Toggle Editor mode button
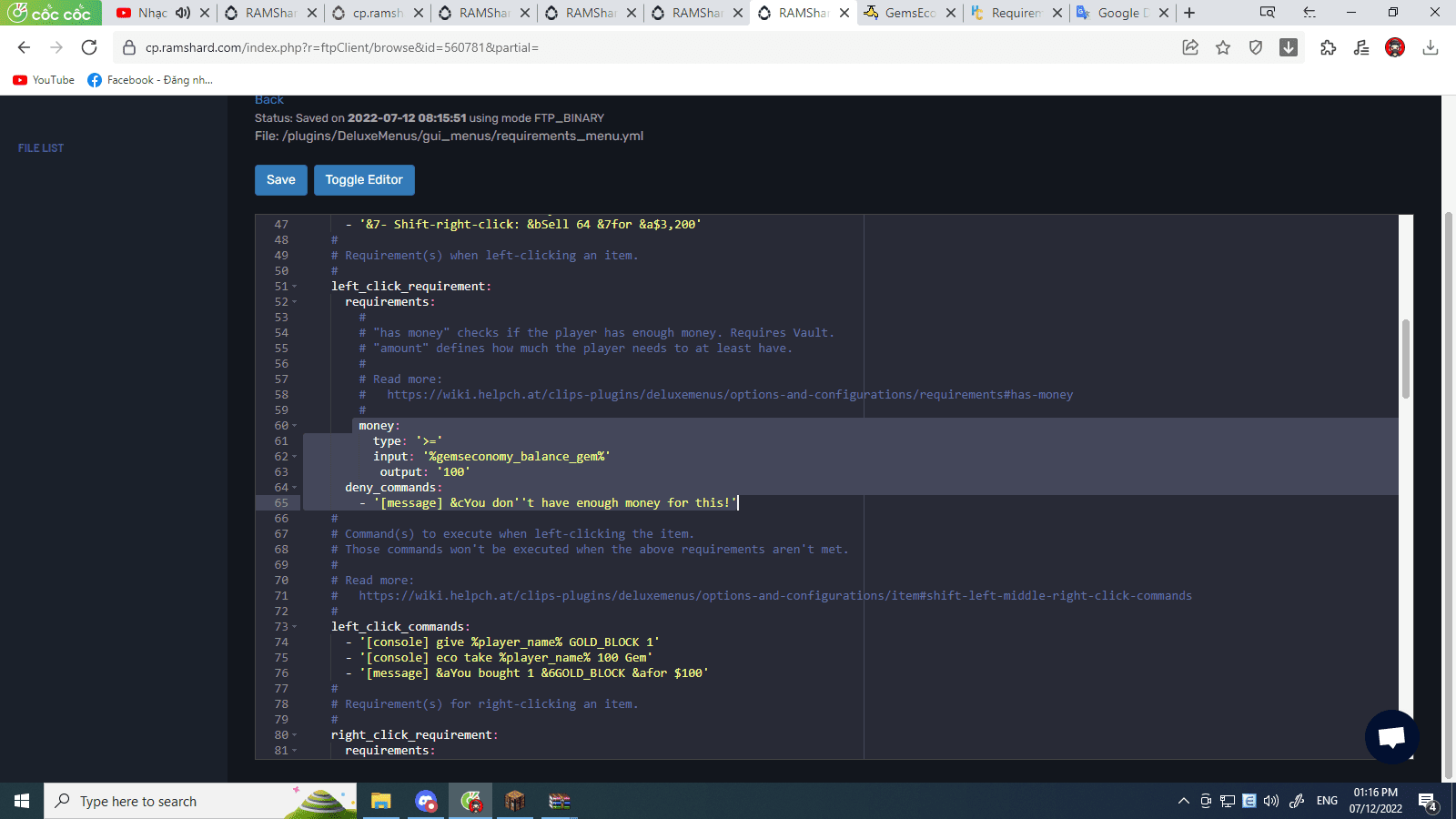 click(x=364, y=180)
